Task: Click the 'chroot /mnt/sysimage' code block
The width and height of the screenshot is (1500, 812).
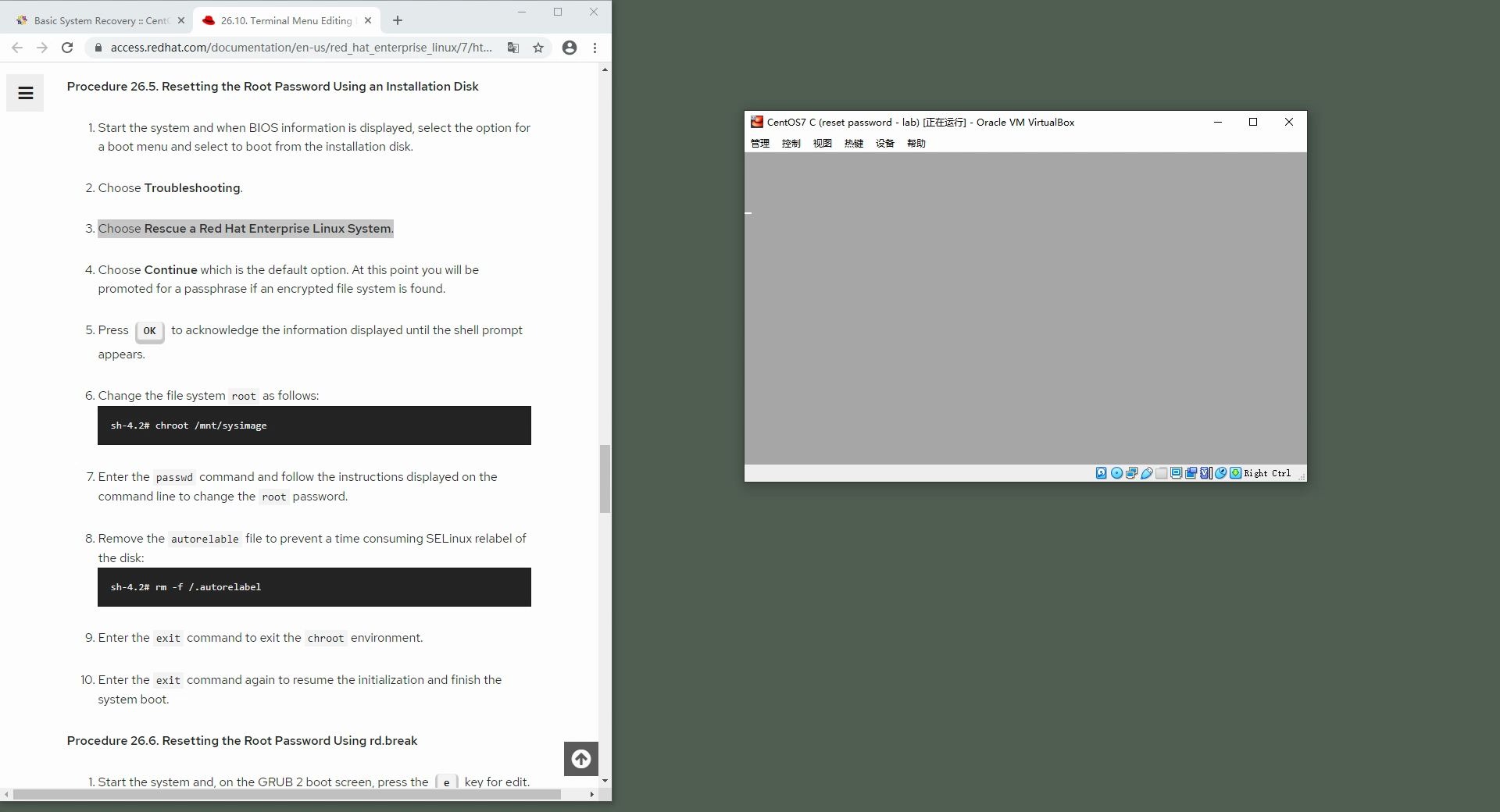Action: pyautogui.click(x=314, y=426)
